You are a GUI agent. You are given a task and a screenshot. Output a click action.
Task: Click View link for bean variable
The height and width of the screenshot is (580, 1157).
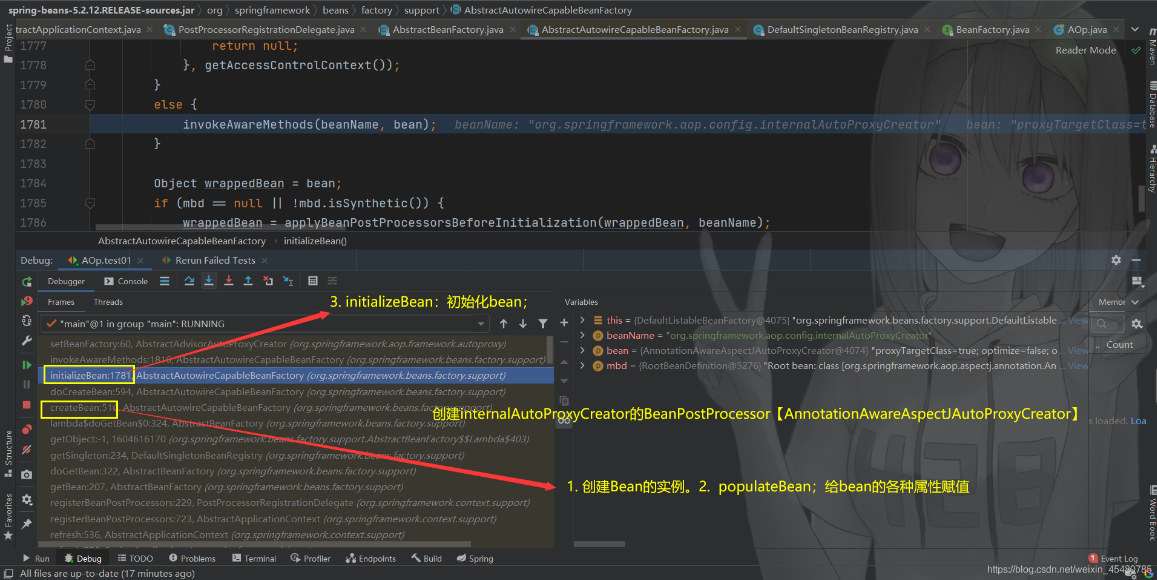(1077, 351)
